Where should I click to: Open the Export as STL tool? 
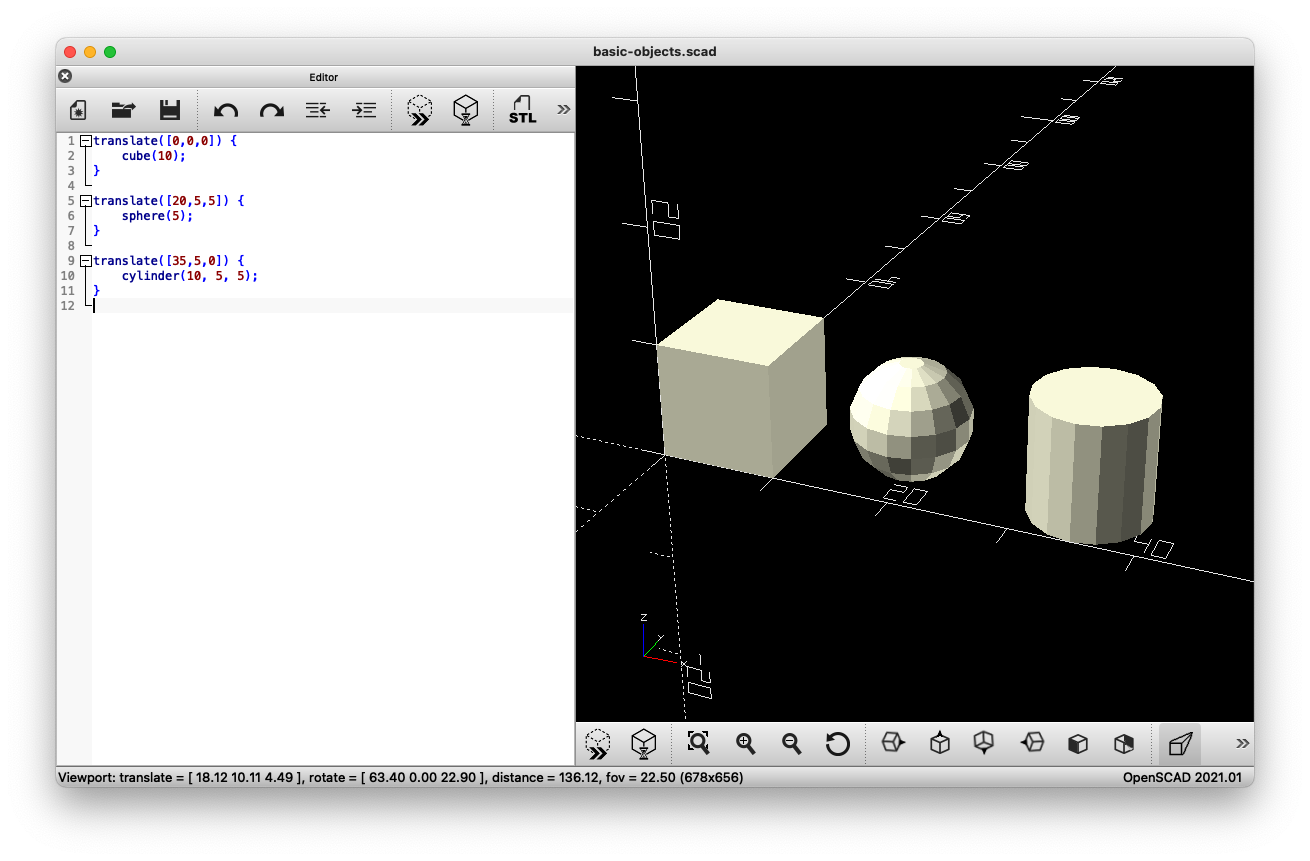[x=521, y=109]
